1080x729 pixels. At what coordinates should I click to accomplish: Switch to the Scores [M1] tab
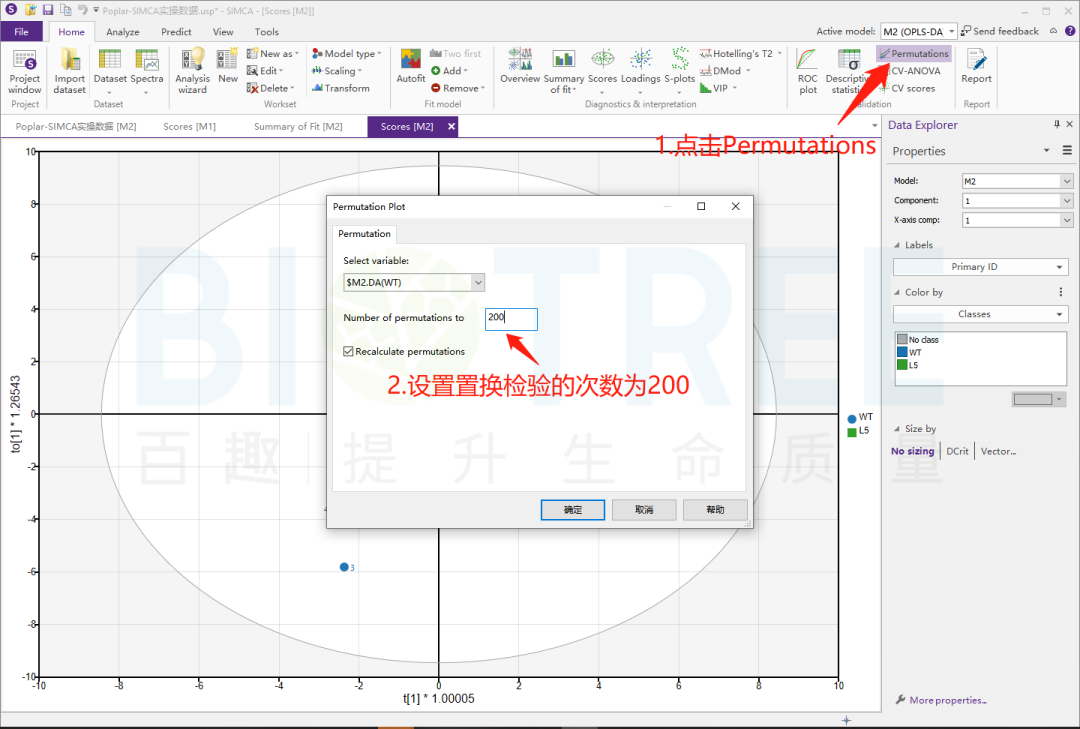coord(188,126)
